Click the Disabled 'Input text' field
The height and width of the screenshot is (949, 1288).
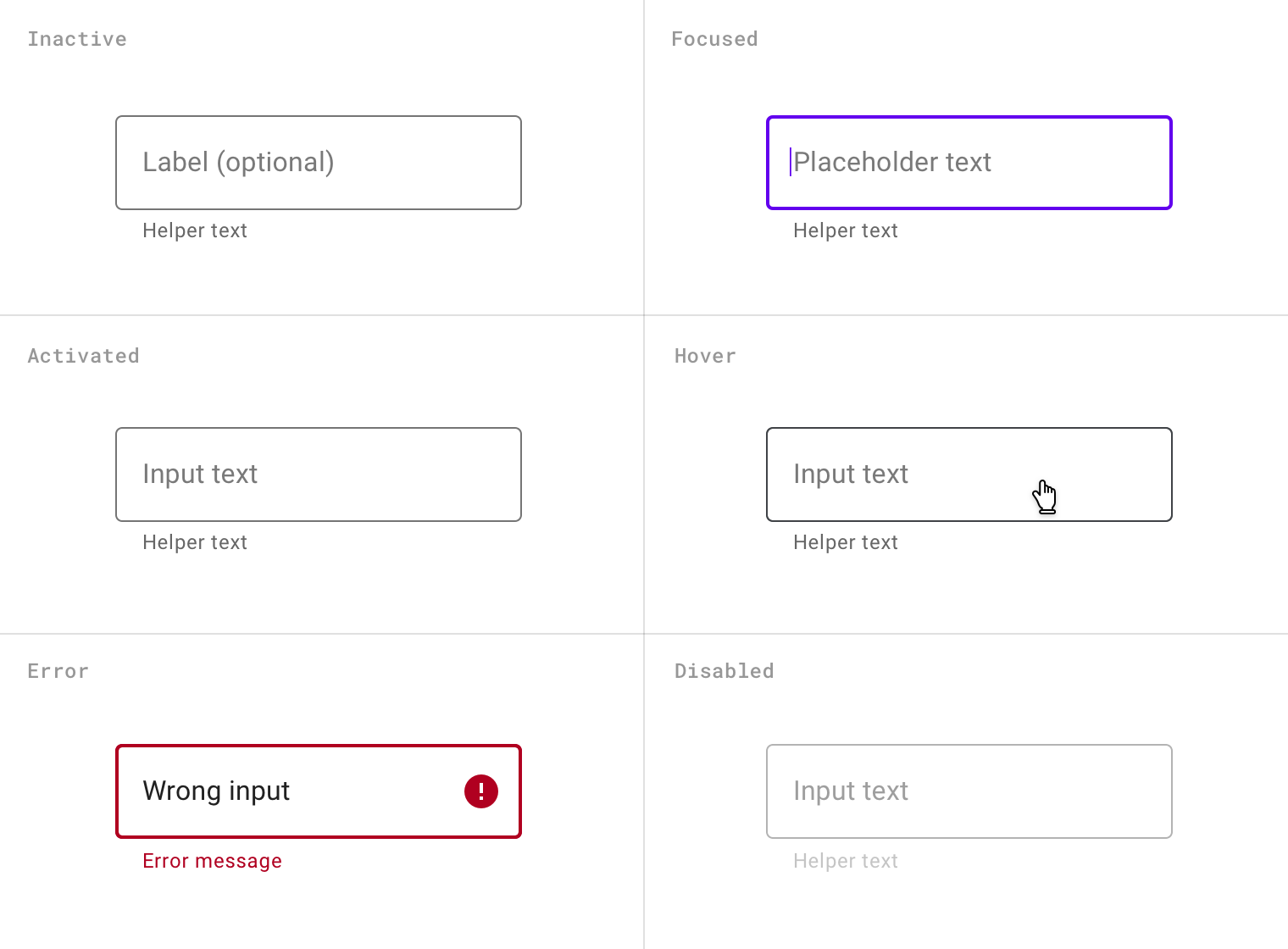(969, 791)
